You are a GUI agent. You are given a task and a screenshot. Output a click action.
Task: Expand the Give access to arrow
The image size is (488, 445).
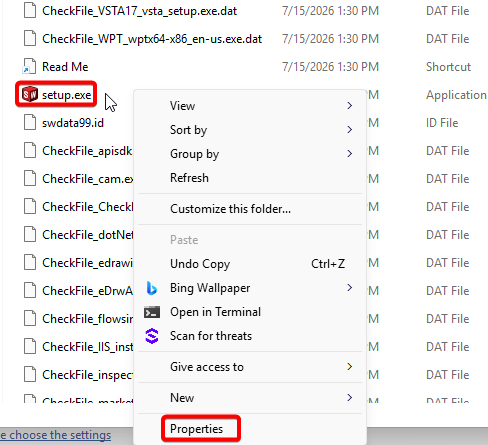click(x=349, y=367)
